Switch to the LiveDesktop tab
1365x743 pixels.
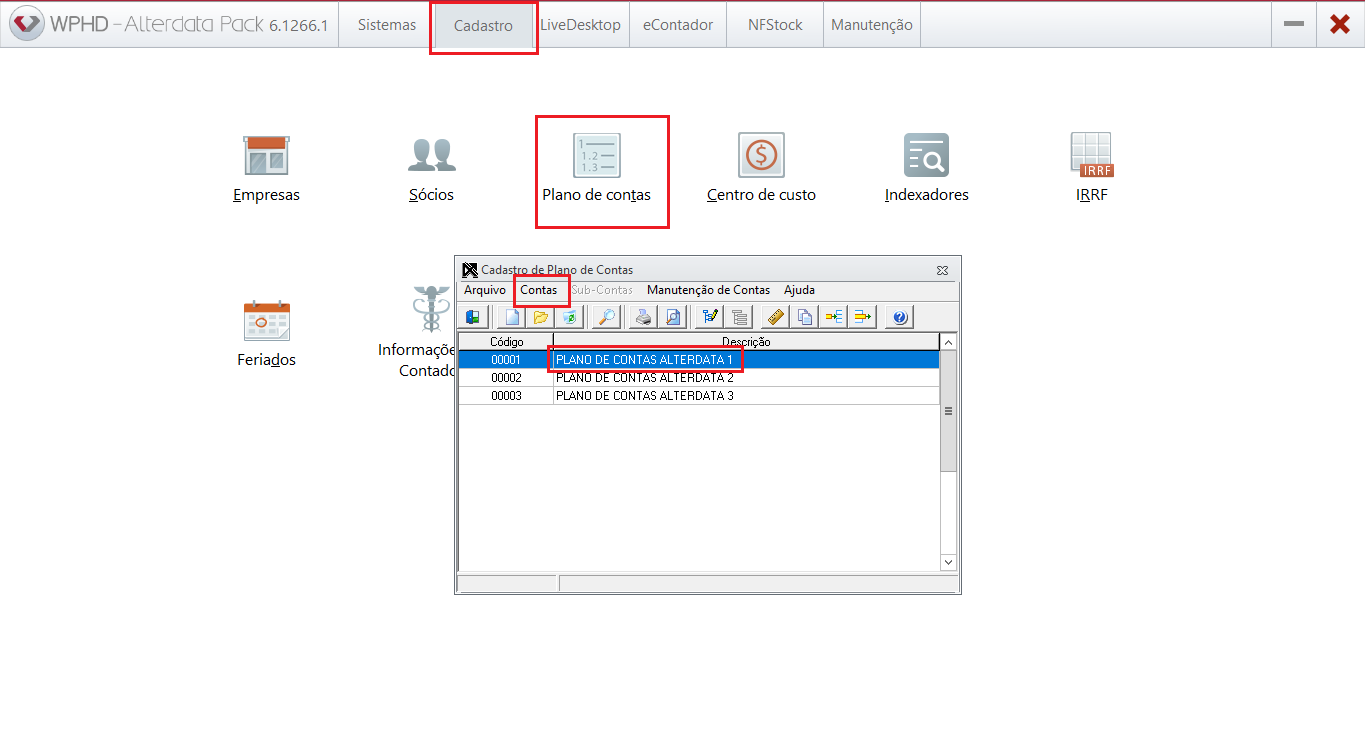[x=580, y=25]
